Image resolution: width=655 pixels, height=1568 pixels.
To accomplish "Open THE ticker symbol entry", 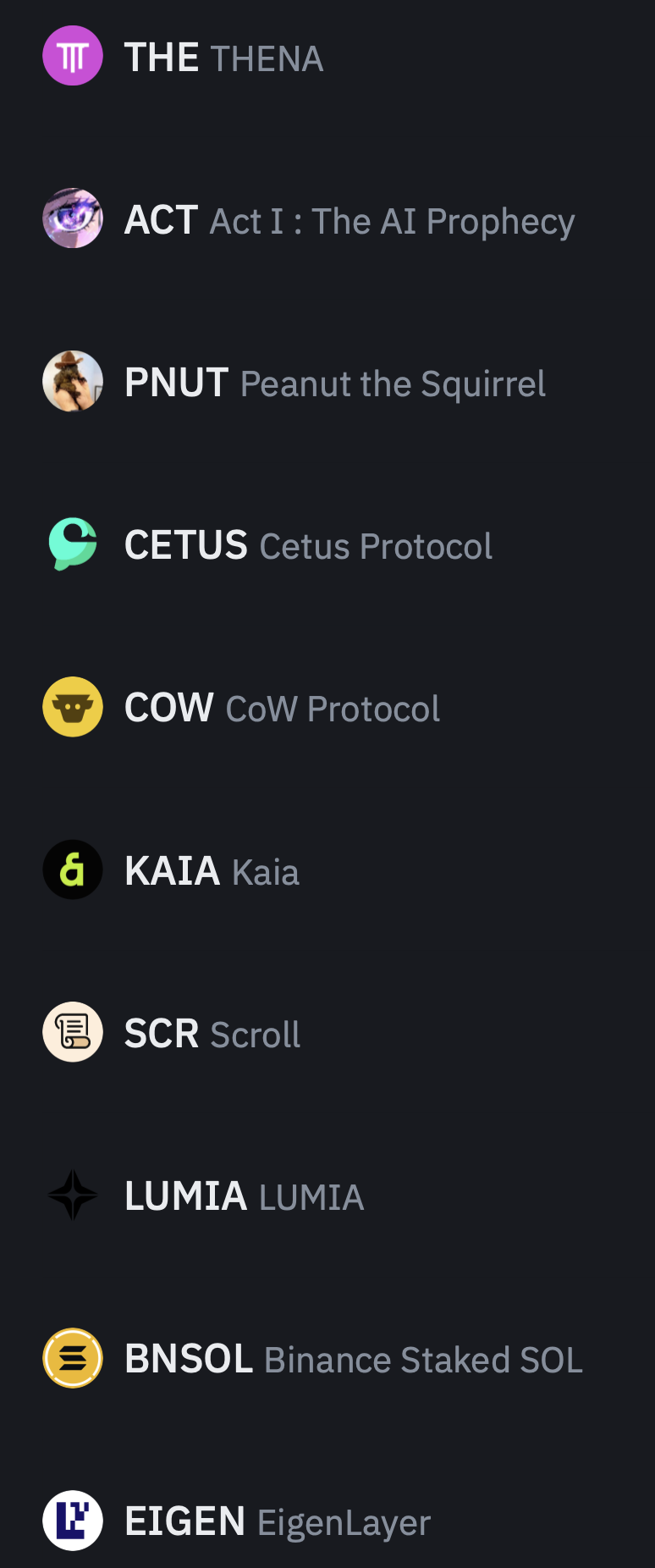I will point(162,58).
